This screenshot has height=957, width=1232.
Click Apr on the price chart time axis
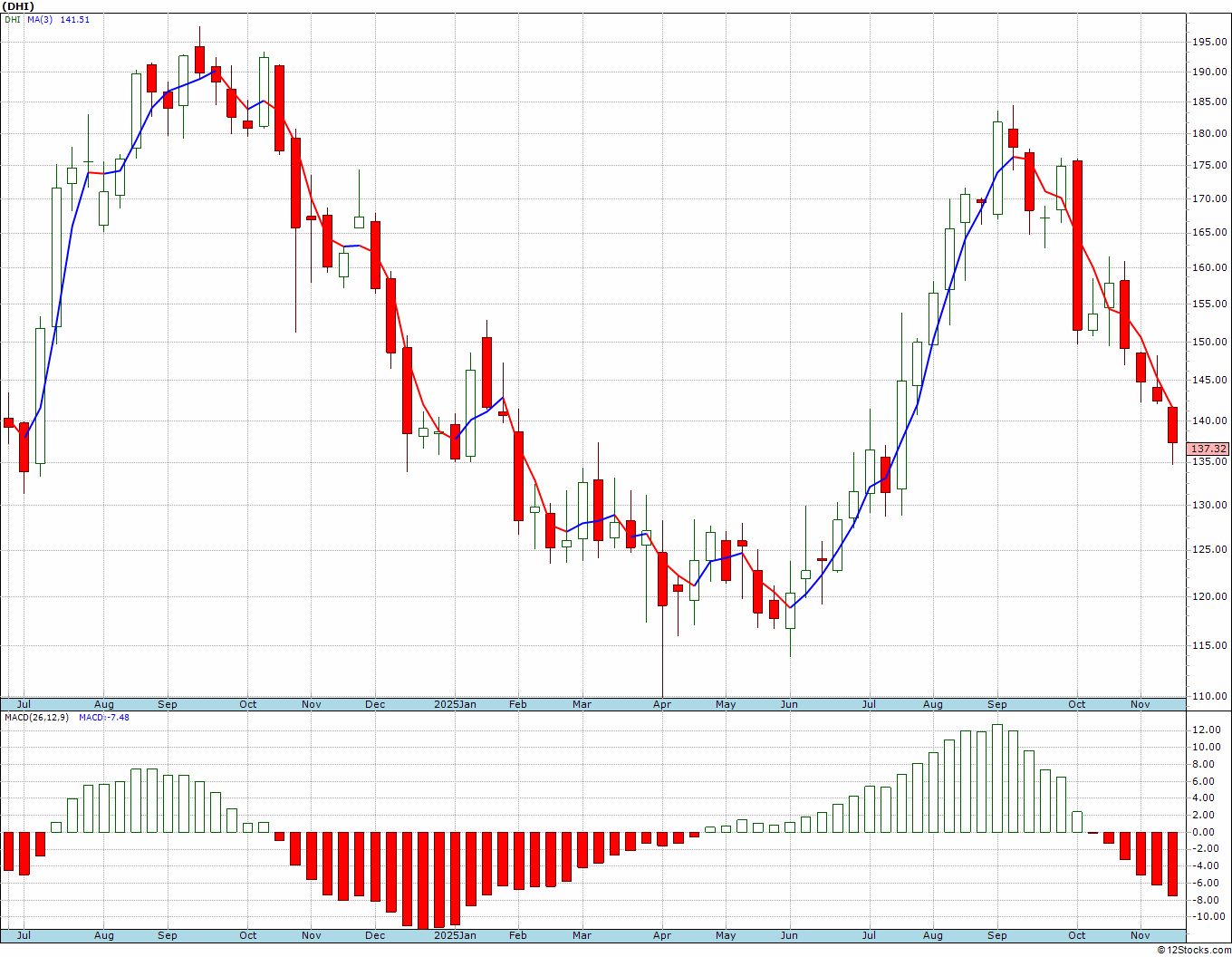[x=662, y=704]
